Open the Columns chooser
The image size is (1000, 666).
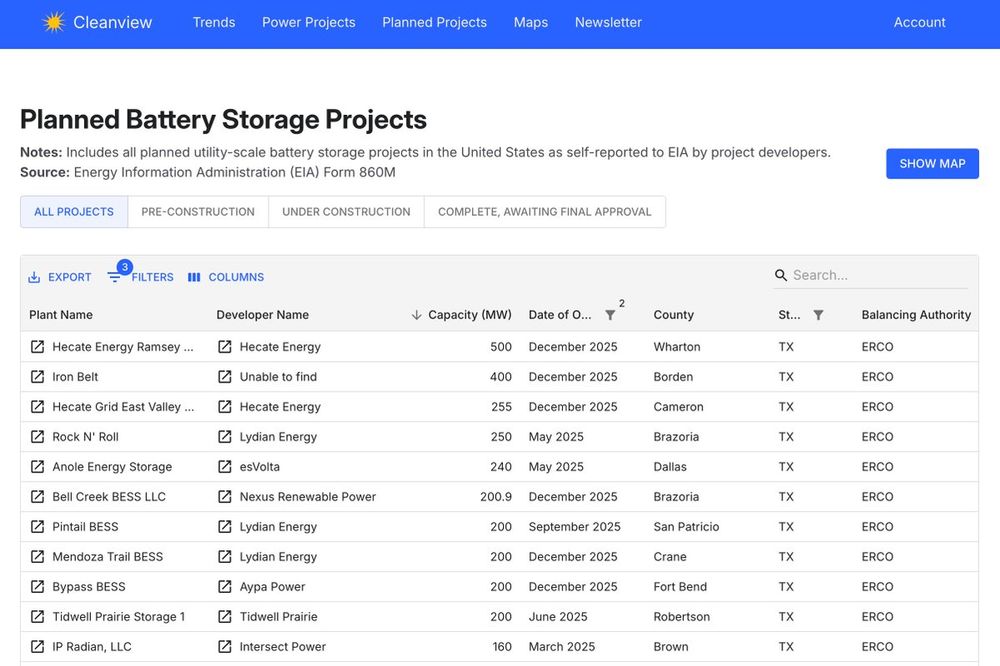tap(226, 277)
